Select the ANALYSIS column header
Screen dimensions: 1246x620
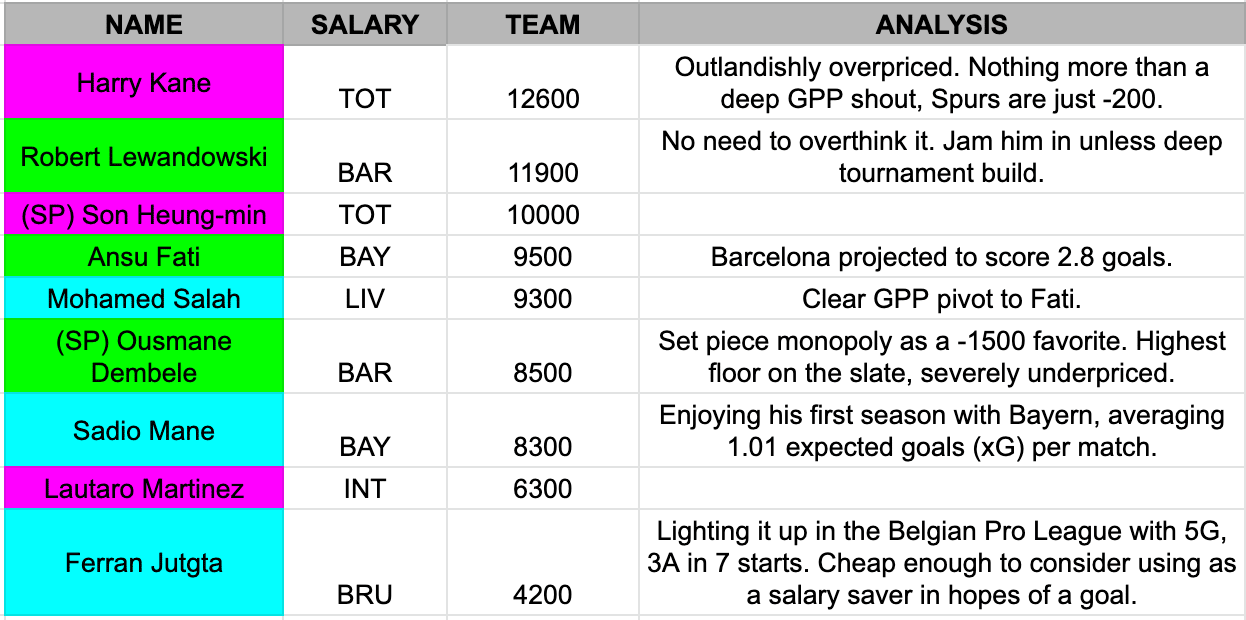tap(942, 24)
